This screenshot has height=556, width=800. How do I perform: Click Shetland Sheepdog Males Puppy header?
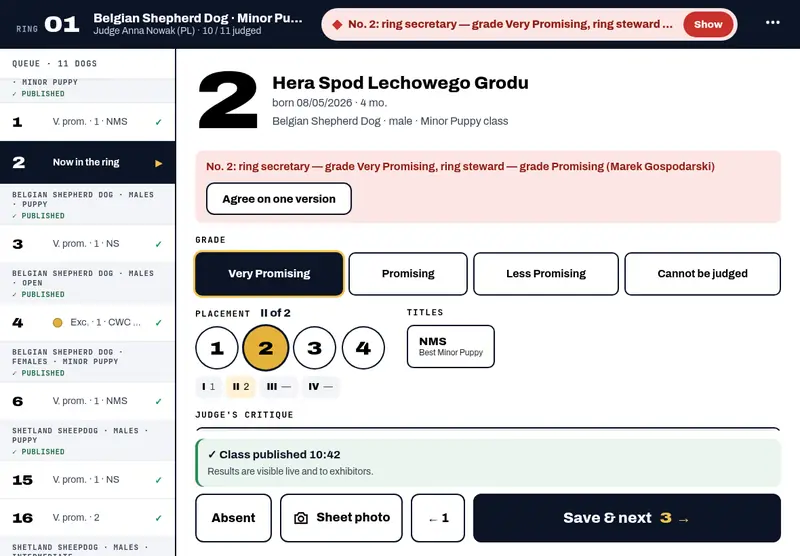point(88,441)
